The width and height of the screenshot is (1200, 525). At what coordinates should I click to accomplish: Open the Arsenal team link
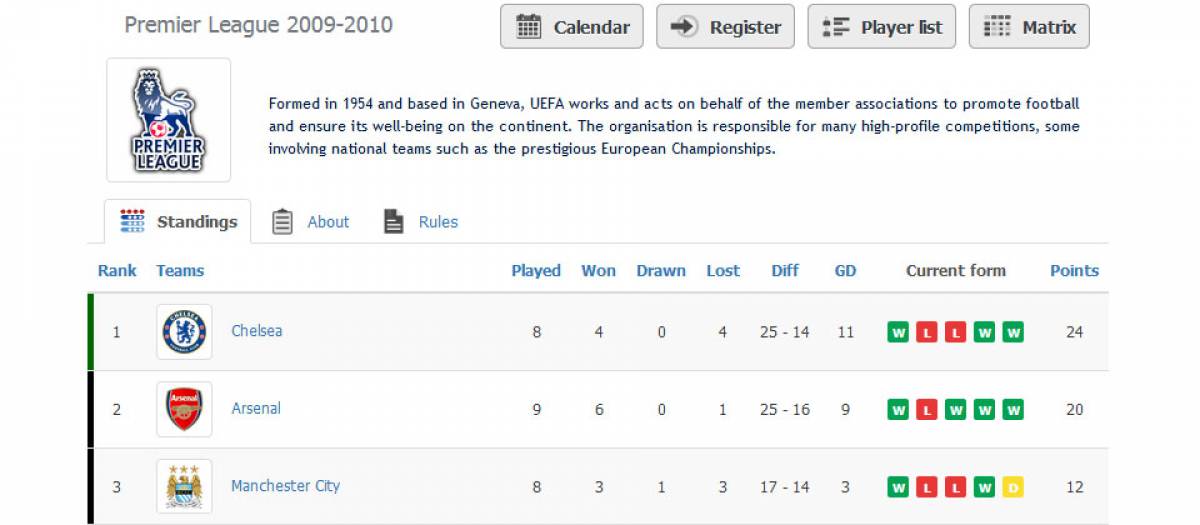pos(256,408)
